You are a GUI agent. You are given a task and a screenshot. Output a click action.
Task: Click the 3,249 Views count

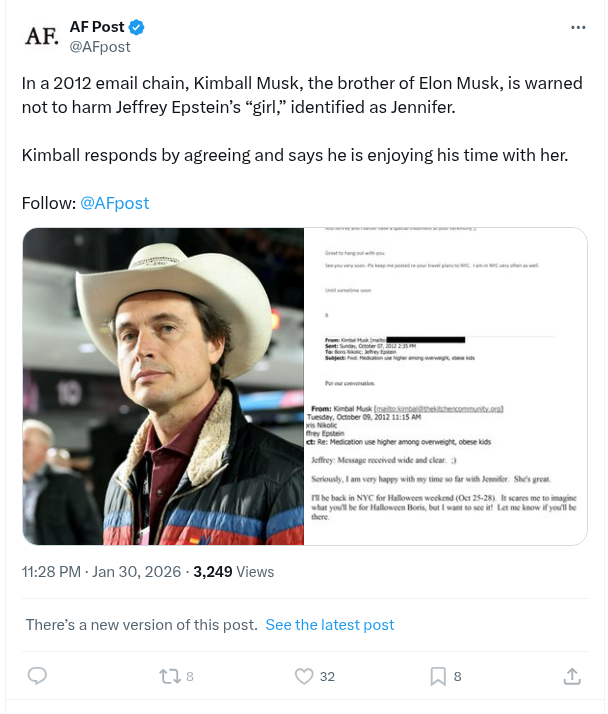[233, 572]
